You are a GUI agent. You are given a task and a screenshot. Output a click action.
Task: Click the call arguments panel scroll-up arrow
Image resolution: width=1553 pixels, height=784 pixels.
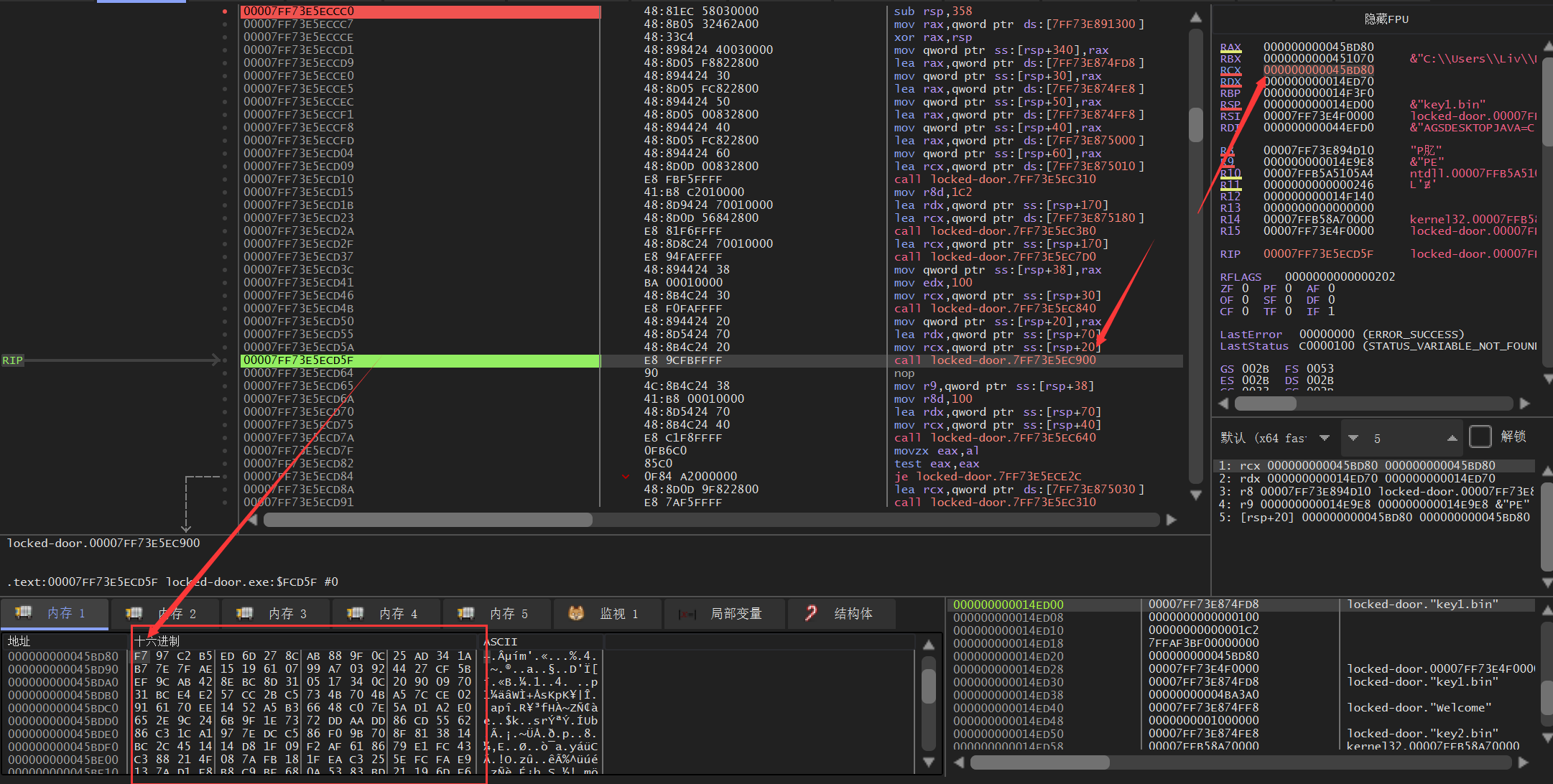tap(1547, 471)
